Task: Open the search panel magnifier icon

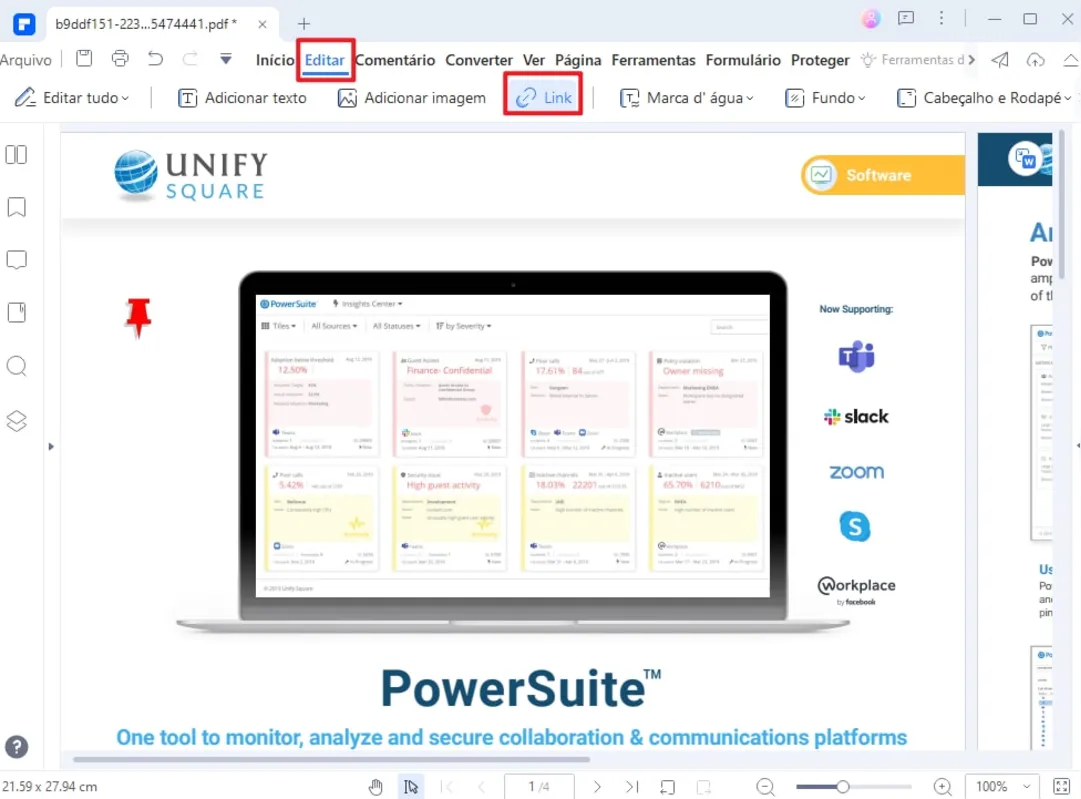Action: tap(17, 366)
